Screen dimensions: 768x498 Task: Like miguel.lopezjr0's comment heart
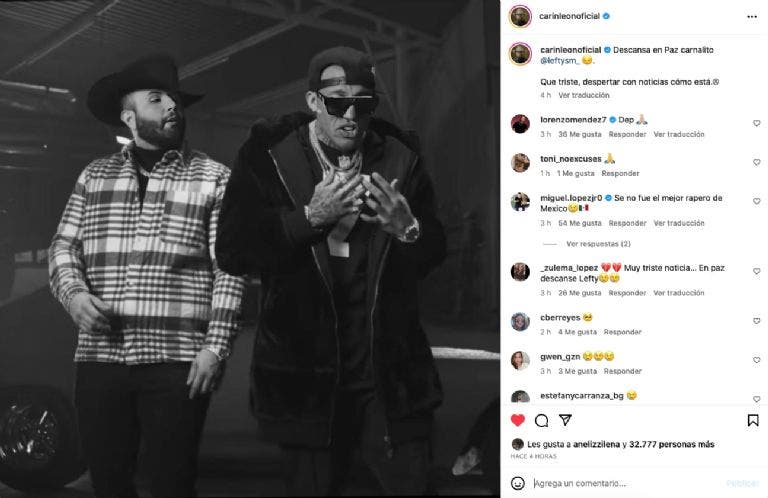(756, 201)
